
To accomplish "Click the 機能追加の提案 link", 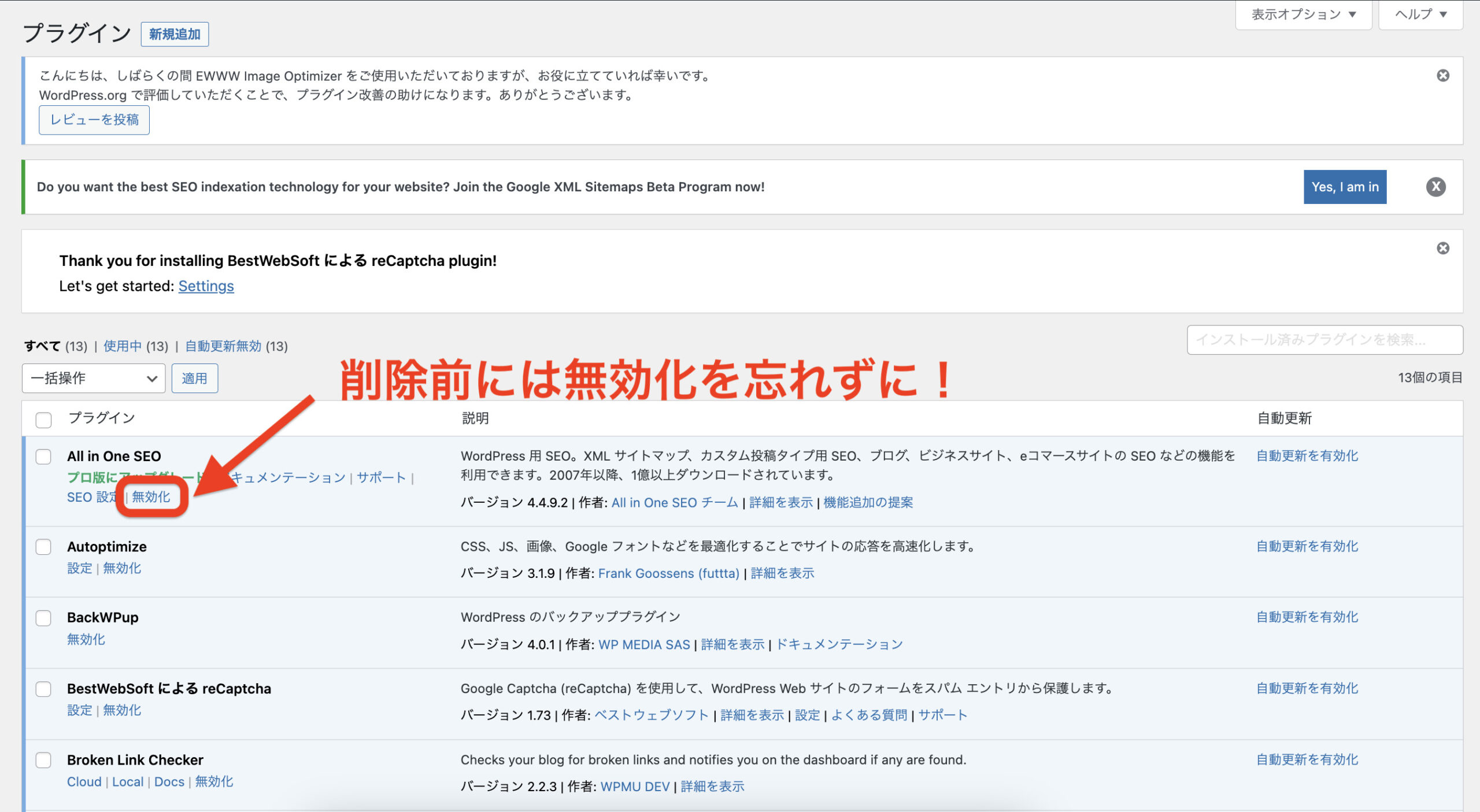I will [868, 503].
